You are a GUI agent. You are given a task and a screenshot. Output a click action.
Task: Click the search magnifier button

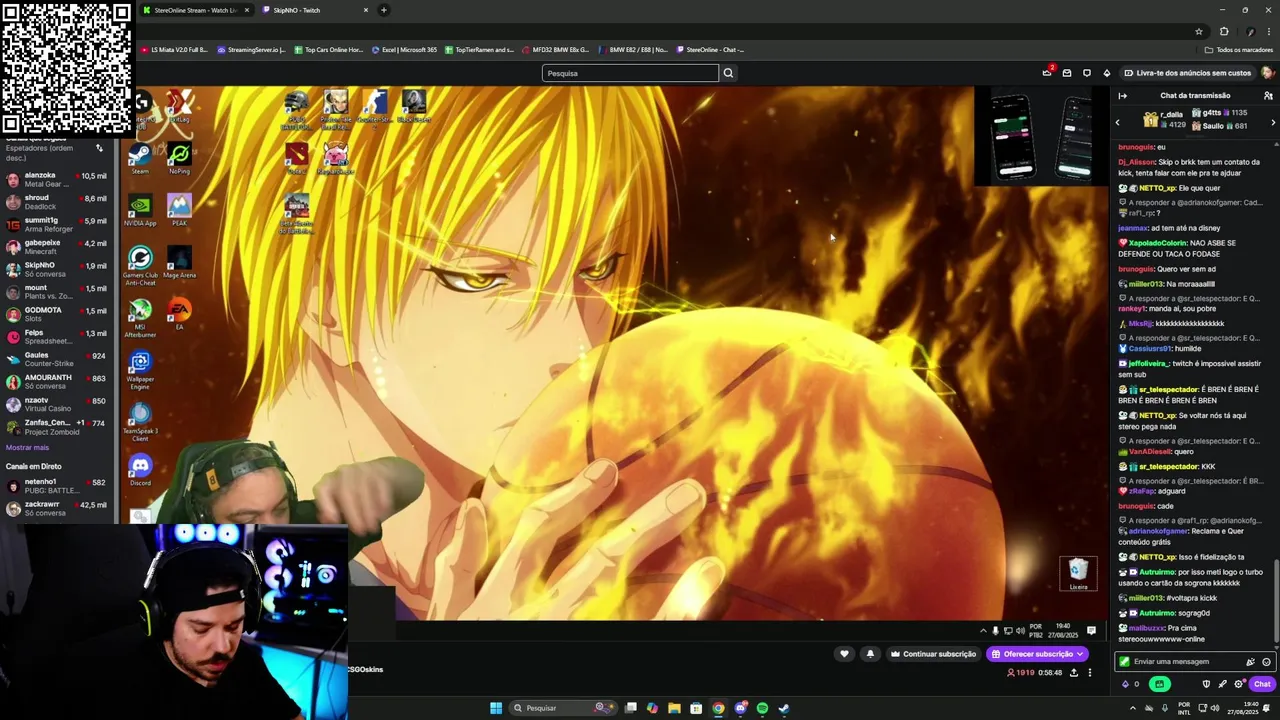click(728, 73)
